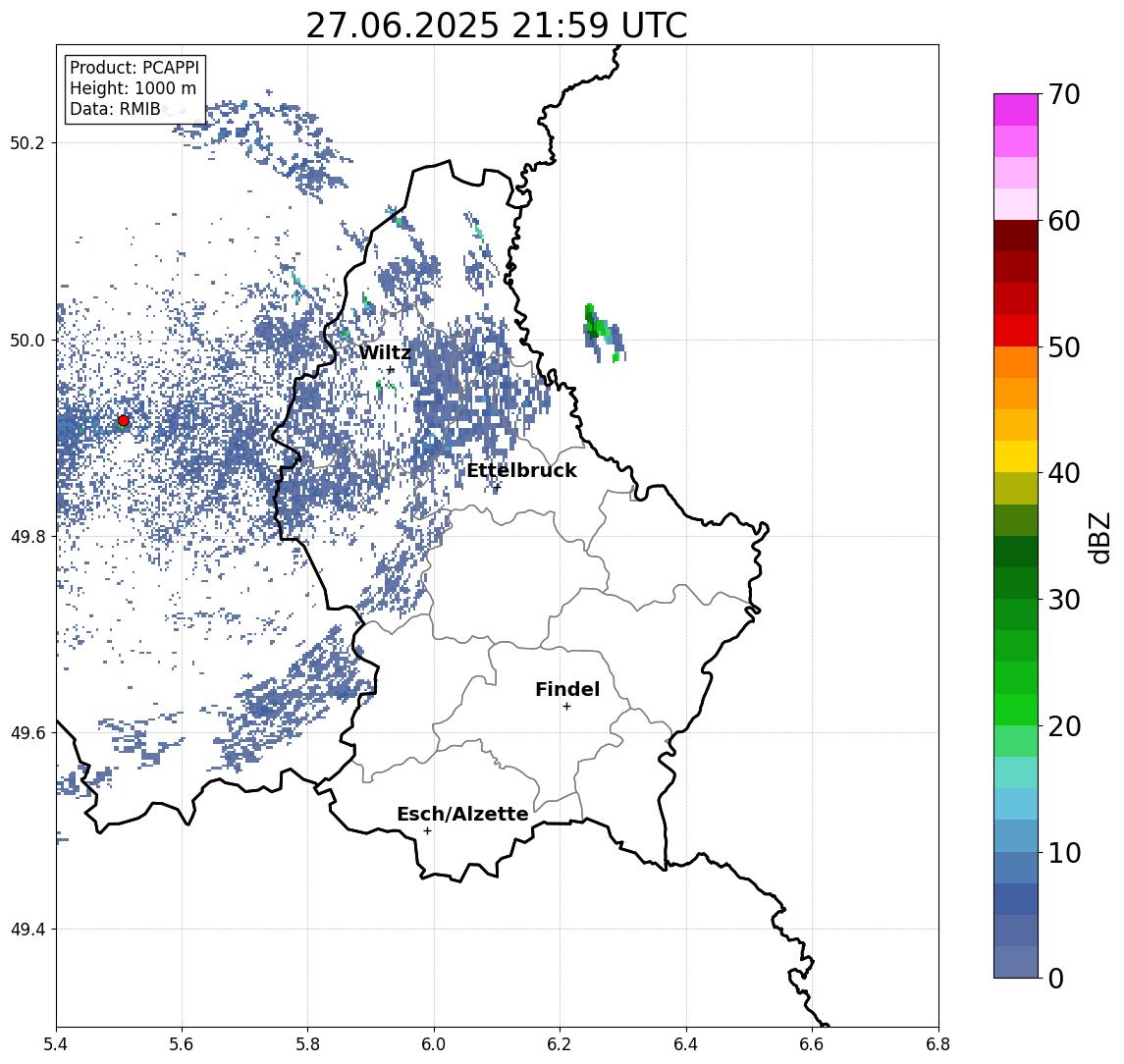Click the 6.6 longitude tick label
Screen dimensions: 1124x1064
(x=812, y=1044)
